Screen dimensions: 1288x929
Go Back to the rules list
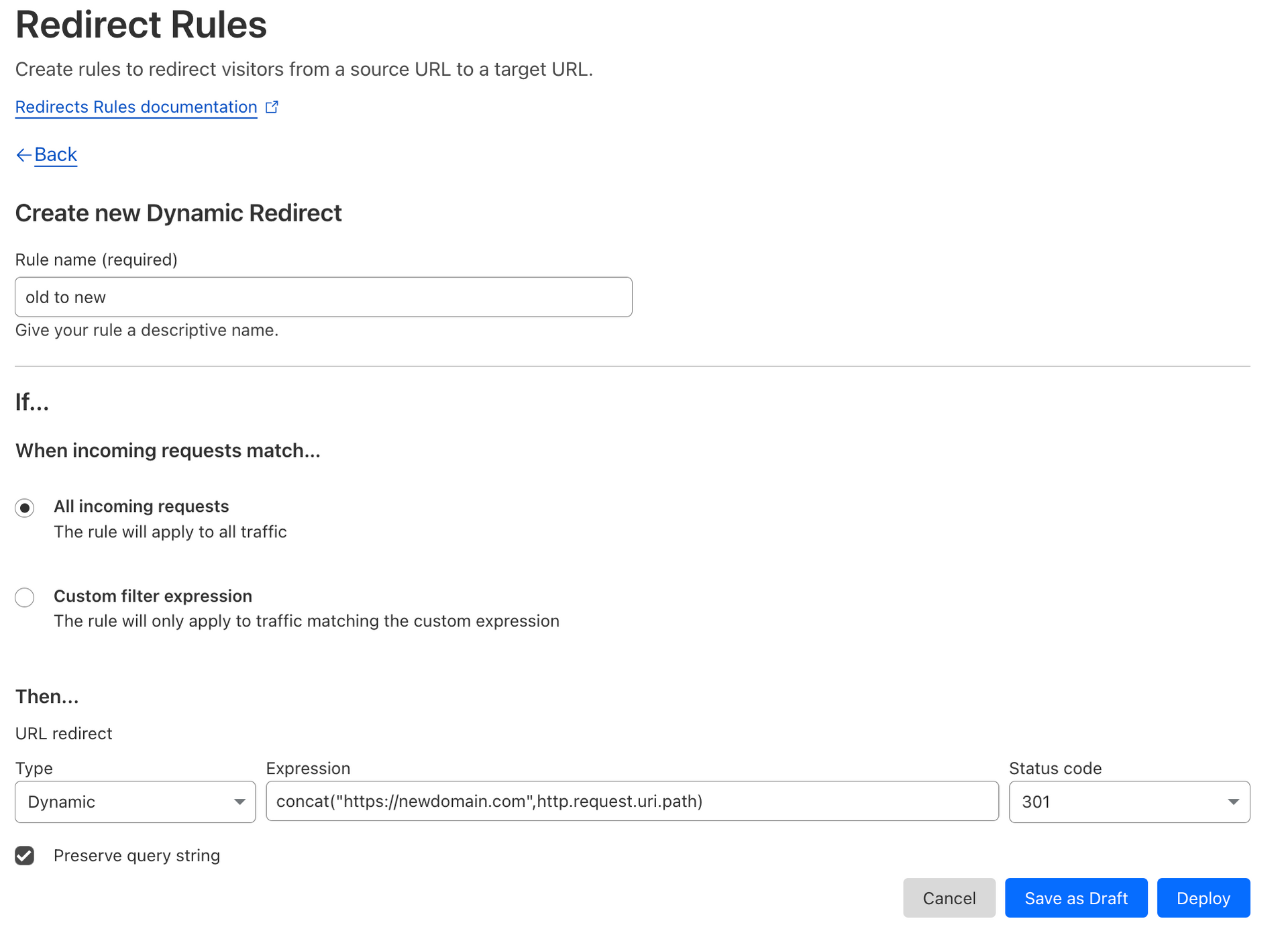pyautogui.click(x=56, y=155)
